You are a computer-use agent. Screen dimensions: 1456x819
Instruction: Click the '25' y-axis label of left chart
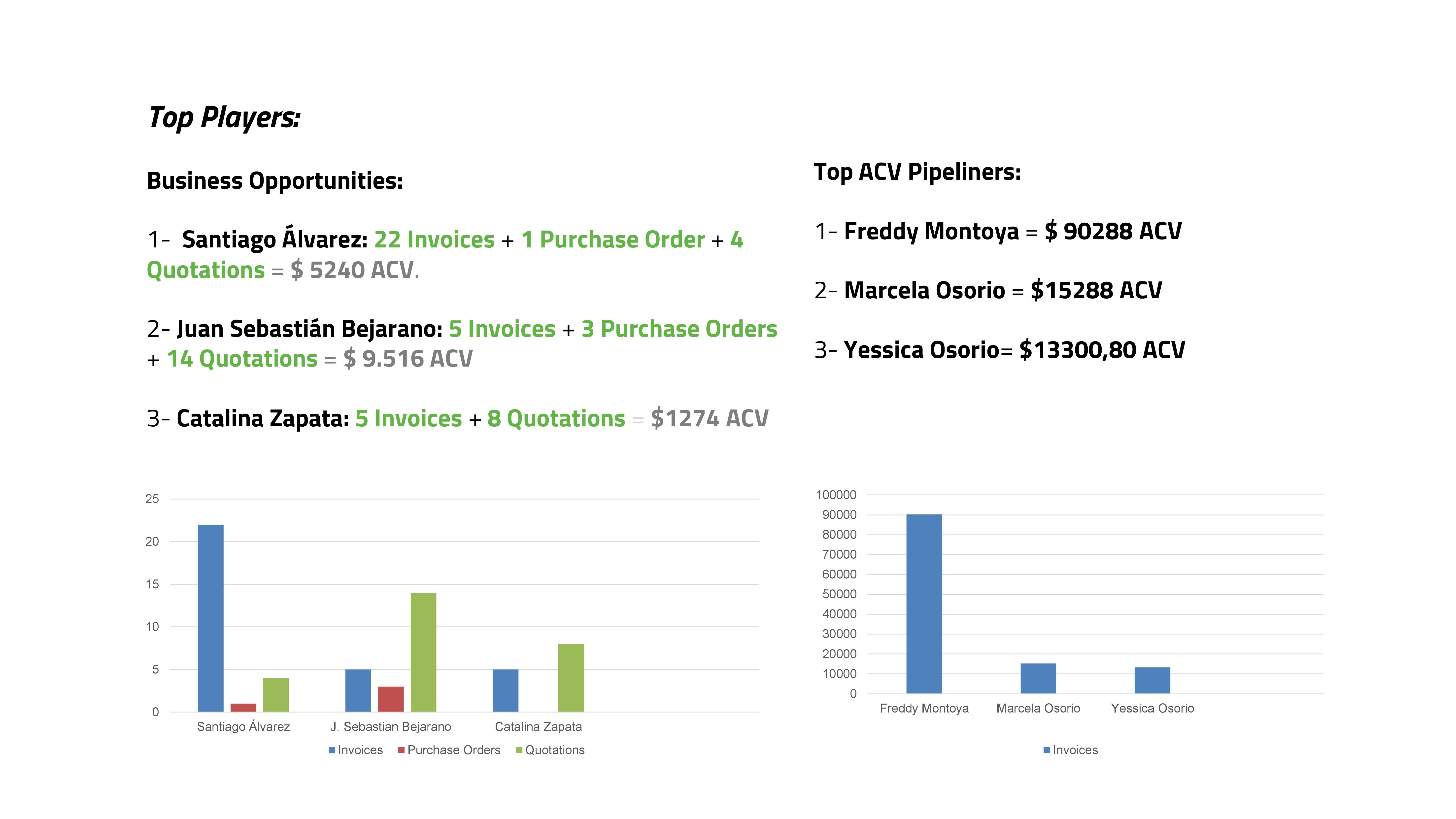(x=152, y=499)
